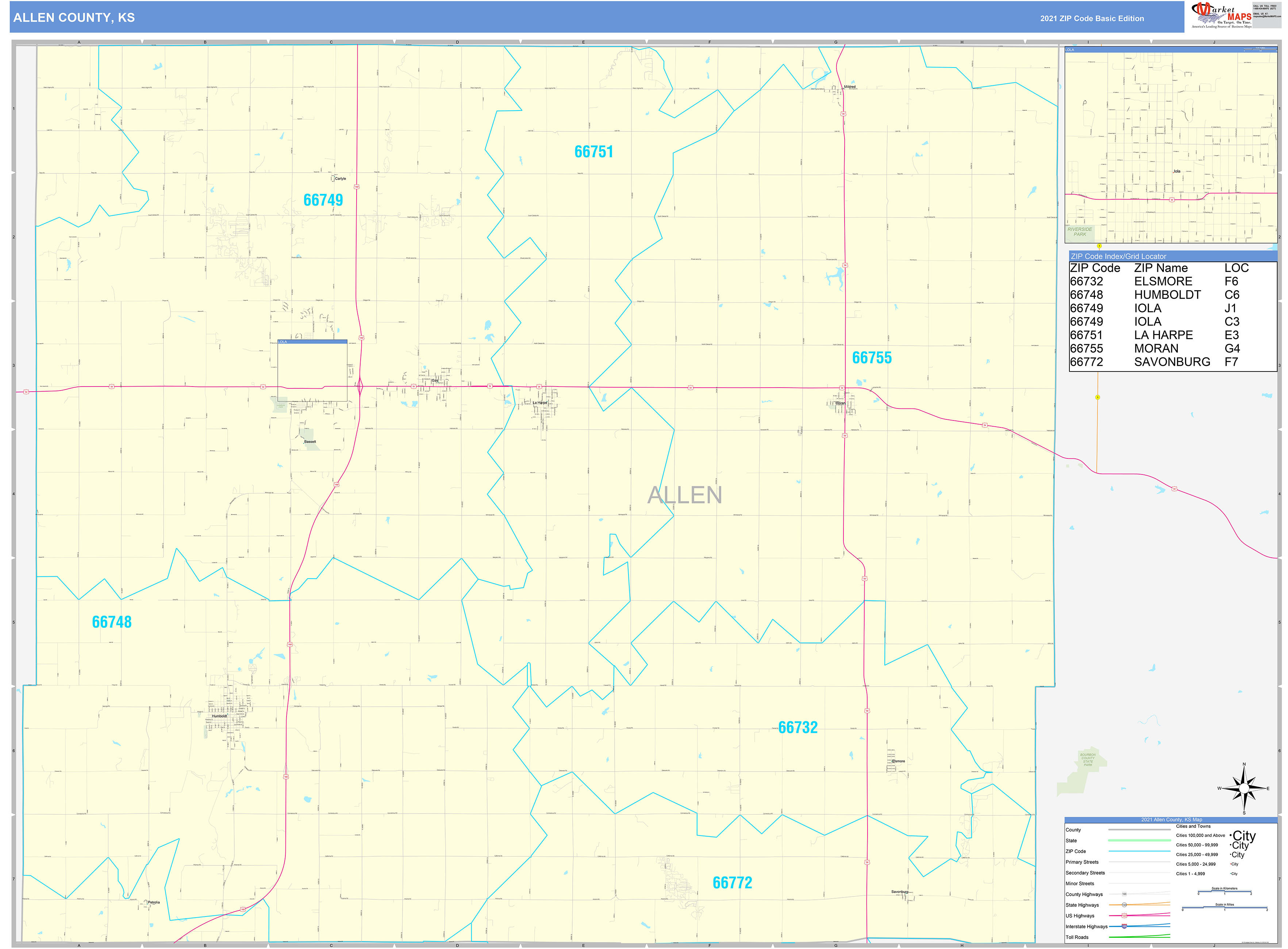Select the Interstate Highways shield symbol in legend

click(x=1125, y=927)
